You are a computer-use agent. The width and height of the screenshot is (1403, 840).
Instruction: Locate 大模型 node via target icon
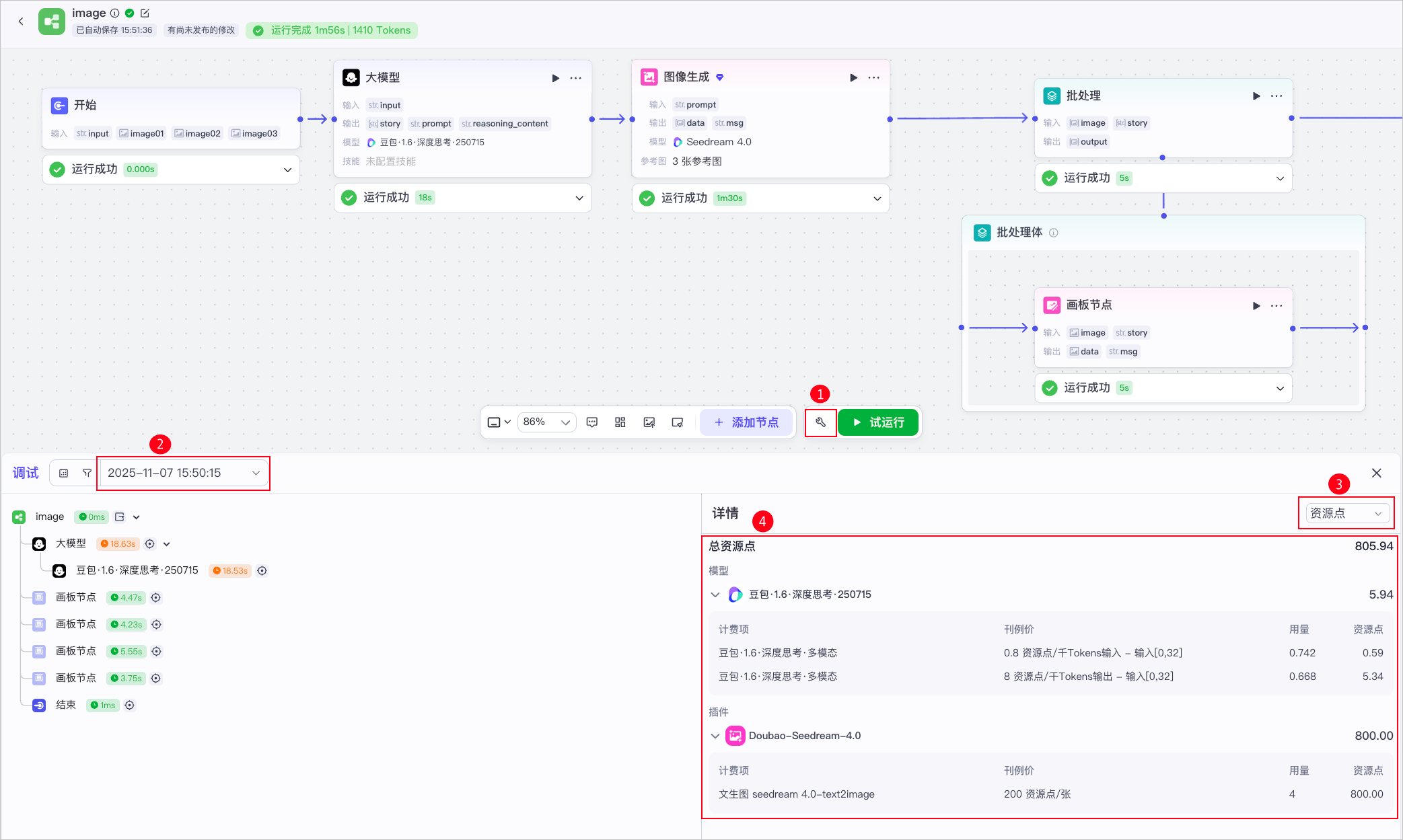pyautogui.click(x=150, y=543)
